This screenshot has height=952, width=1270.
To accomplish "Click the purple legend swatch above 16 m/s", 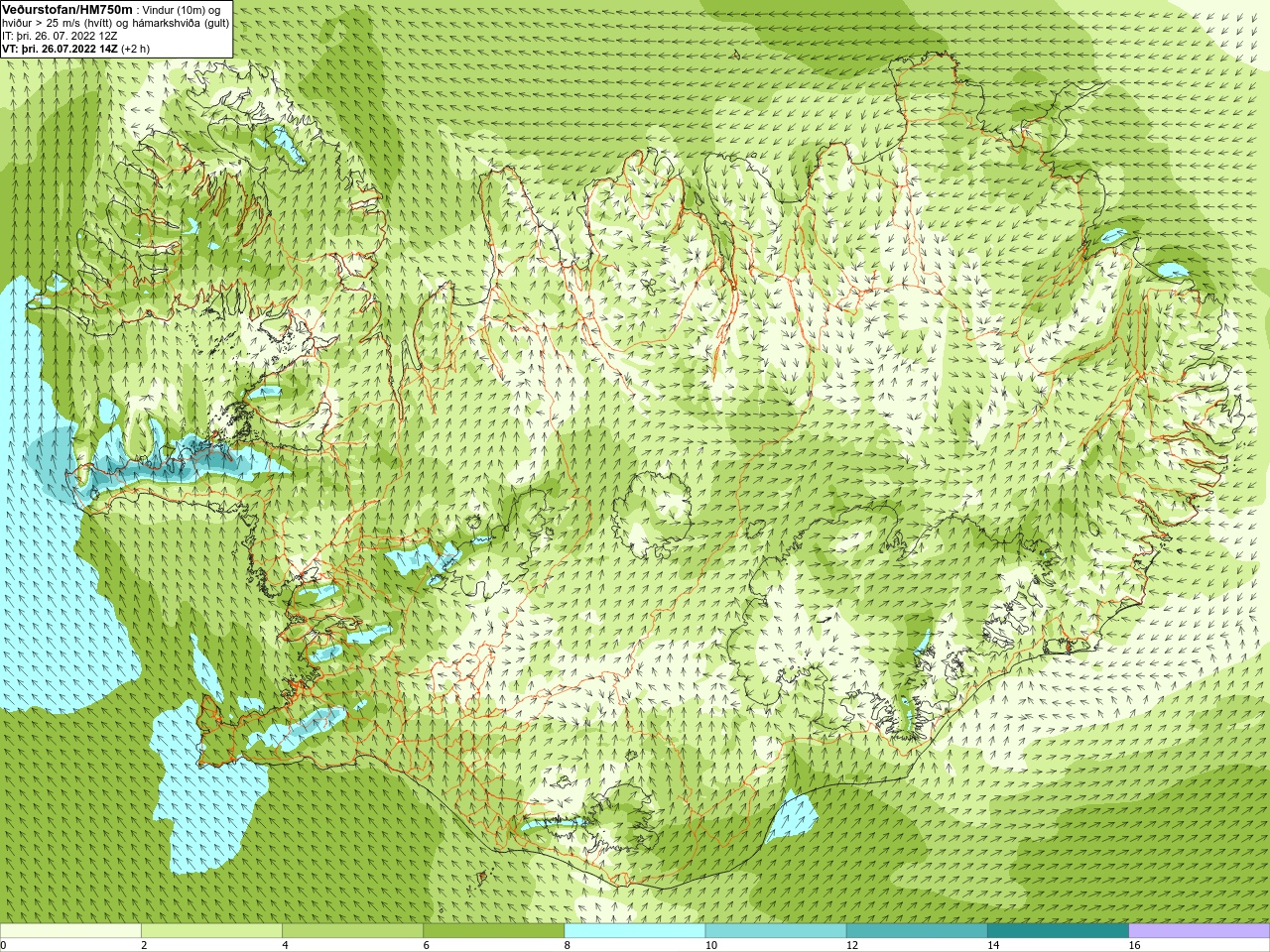I will (x=1200, y=931).
